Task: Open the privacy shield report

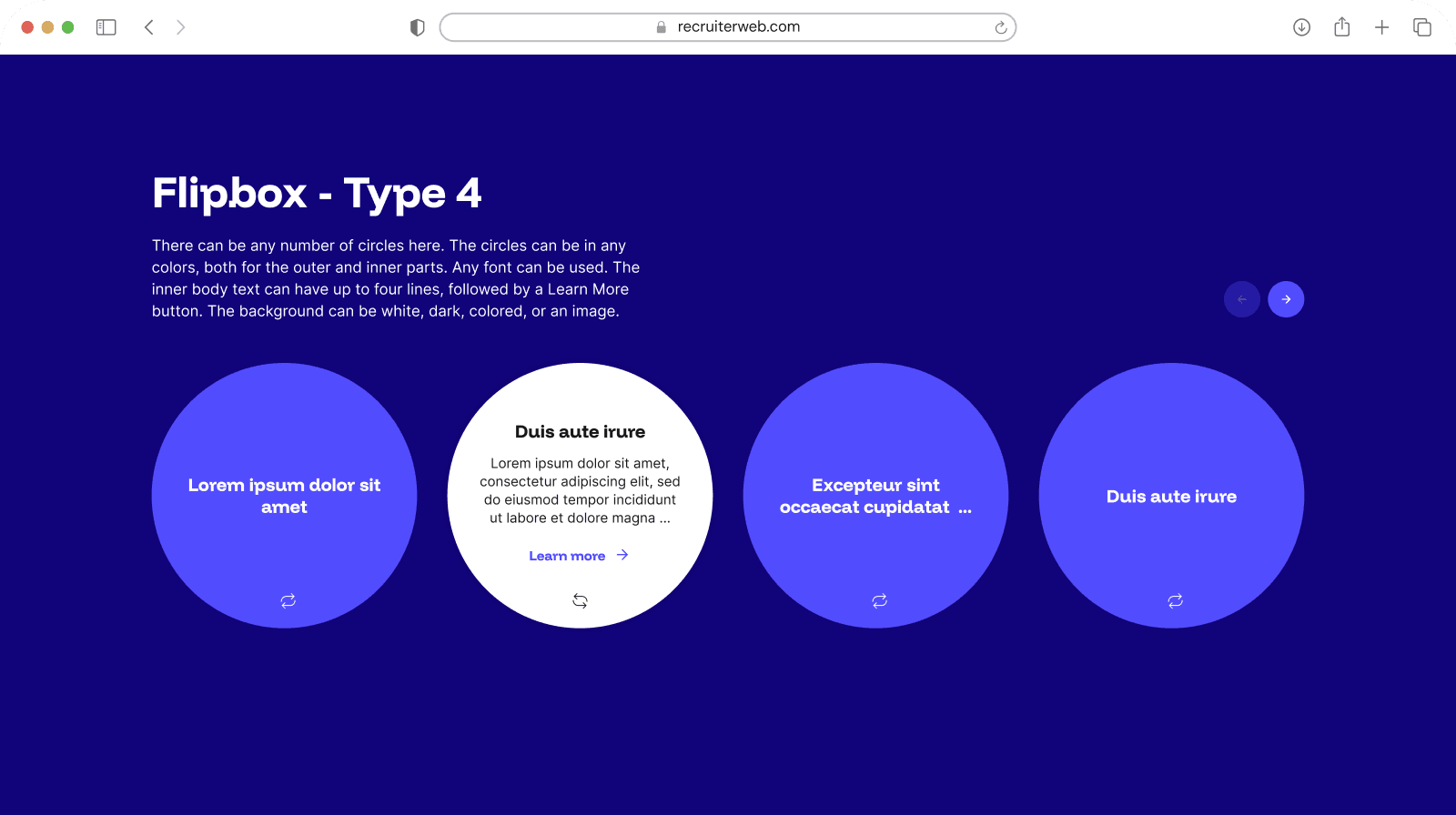Action: click(x=418, y=27)
